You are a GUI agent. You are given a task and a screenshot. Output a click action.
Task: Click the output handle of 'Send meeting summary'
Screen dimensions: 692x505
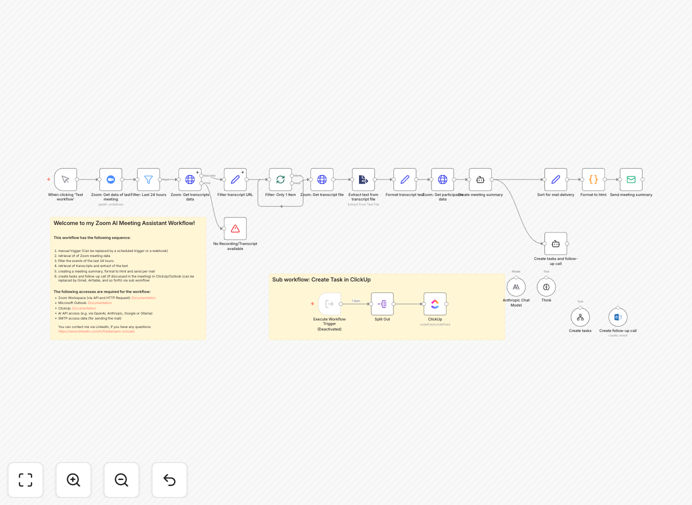tap(643, 179)
